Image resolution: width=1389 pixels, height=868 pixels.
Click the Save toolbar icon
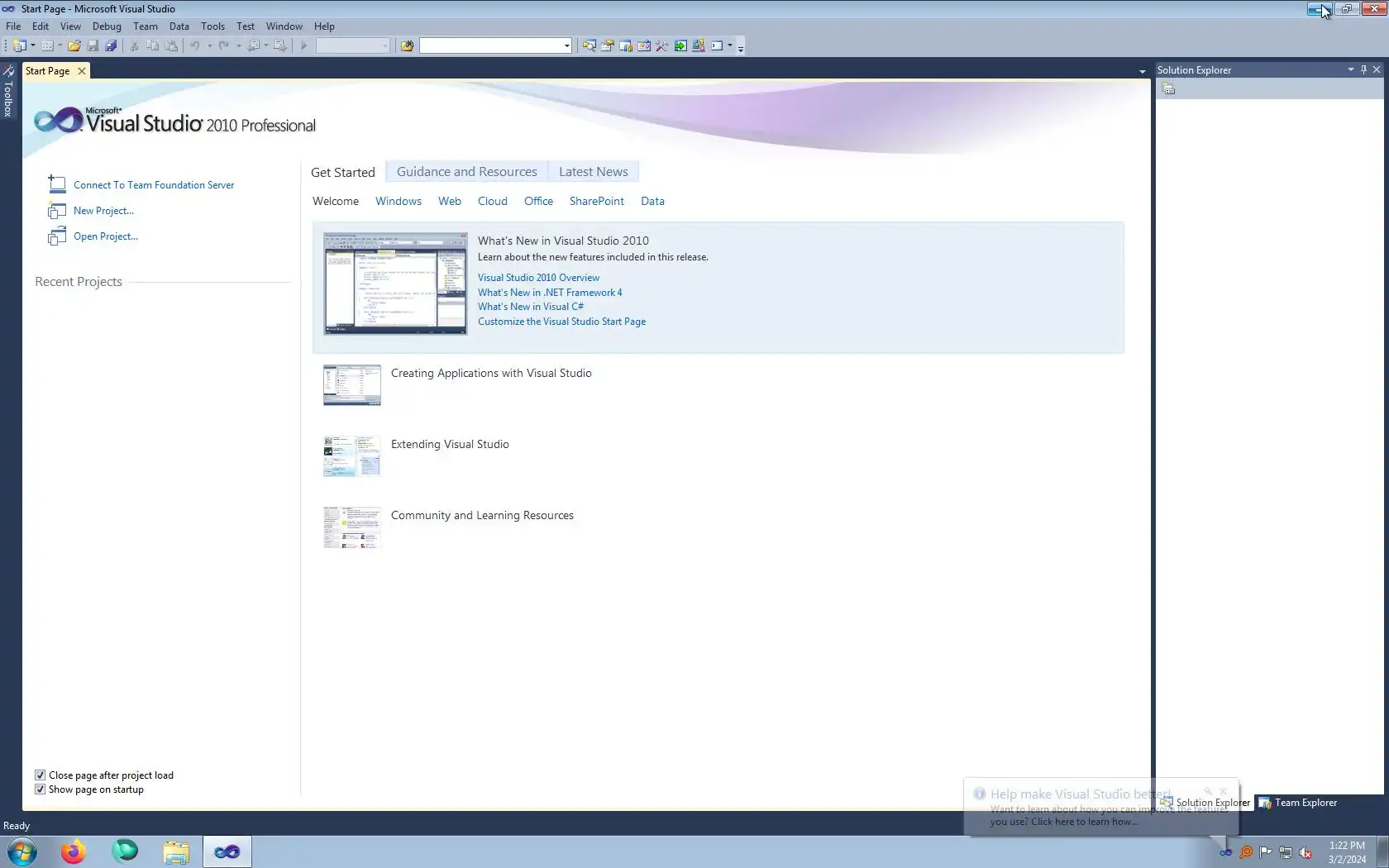point(93,46)
